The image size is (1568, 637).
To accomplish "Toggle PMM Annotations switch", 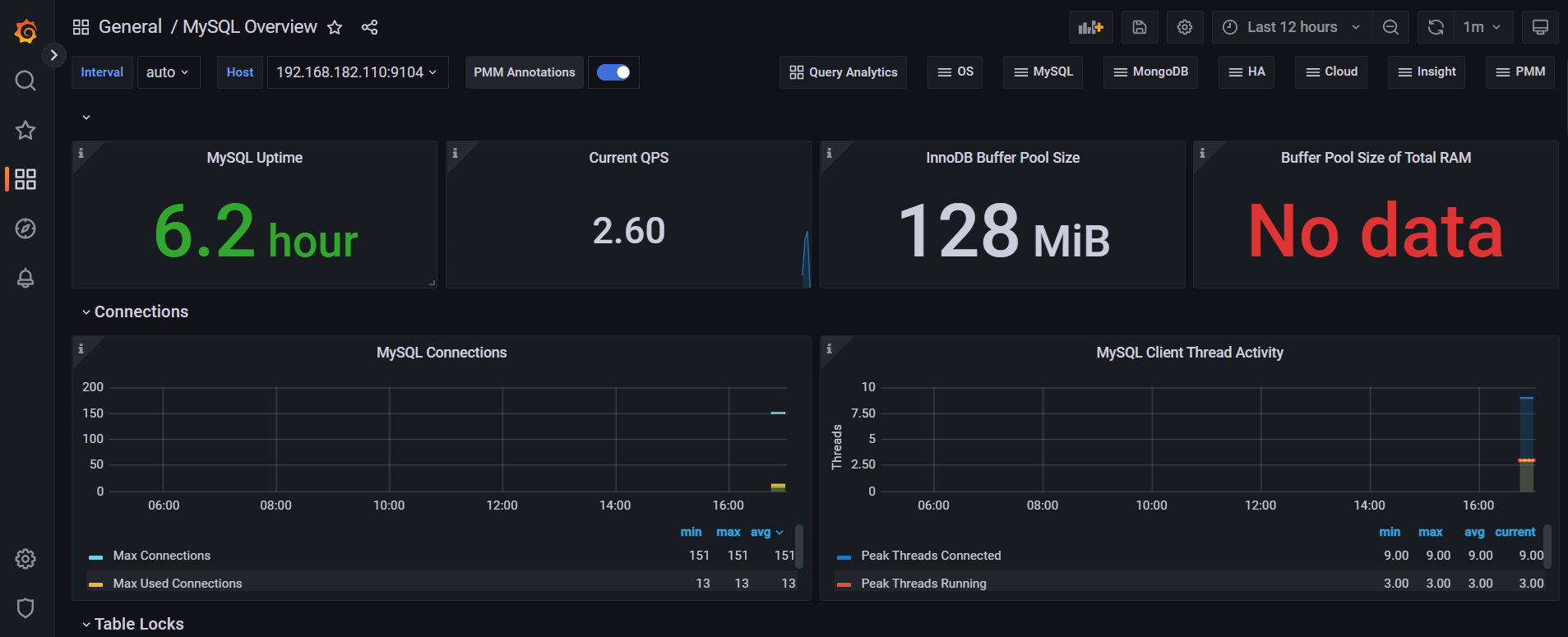I will (x=613, y=72).
